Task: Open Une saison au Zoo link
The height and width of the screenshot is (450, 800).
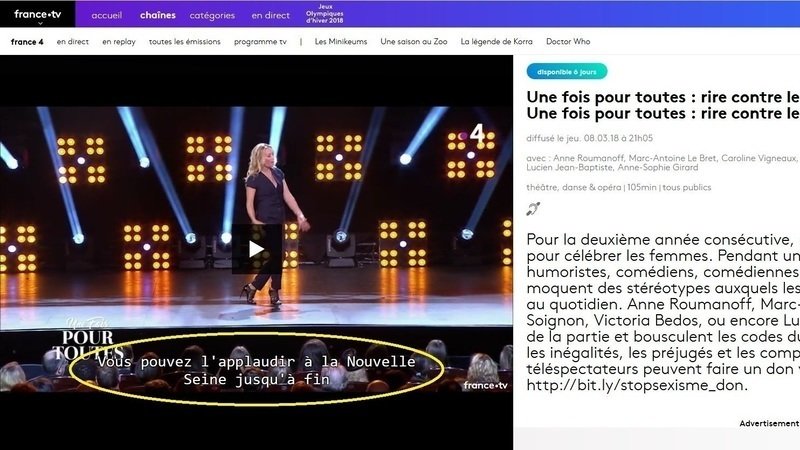Action: [x=414, y=42]
